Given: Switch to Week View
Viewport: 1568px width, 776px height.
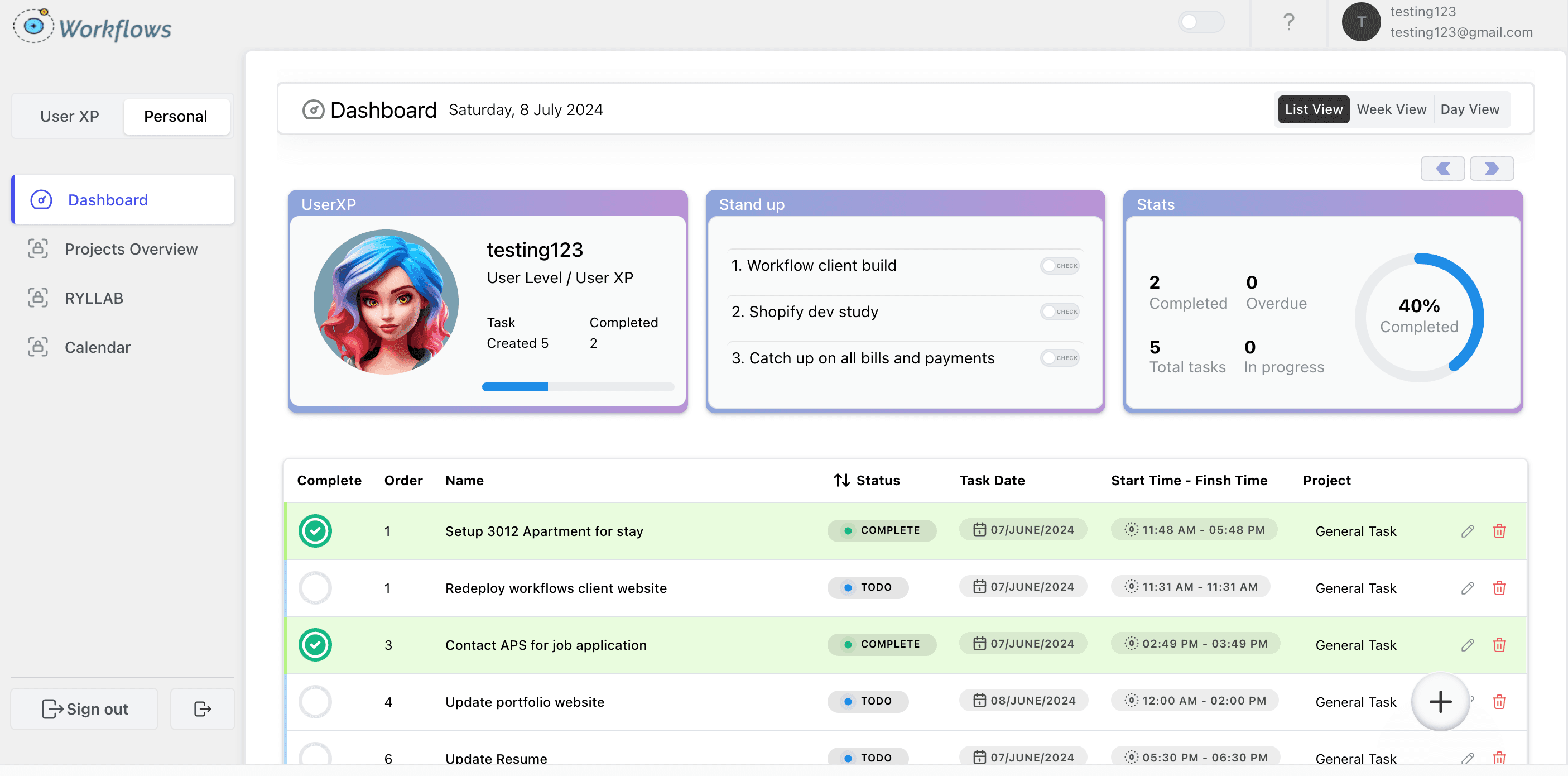Looking at the screenshot, I should click(x=1392, y=109).
